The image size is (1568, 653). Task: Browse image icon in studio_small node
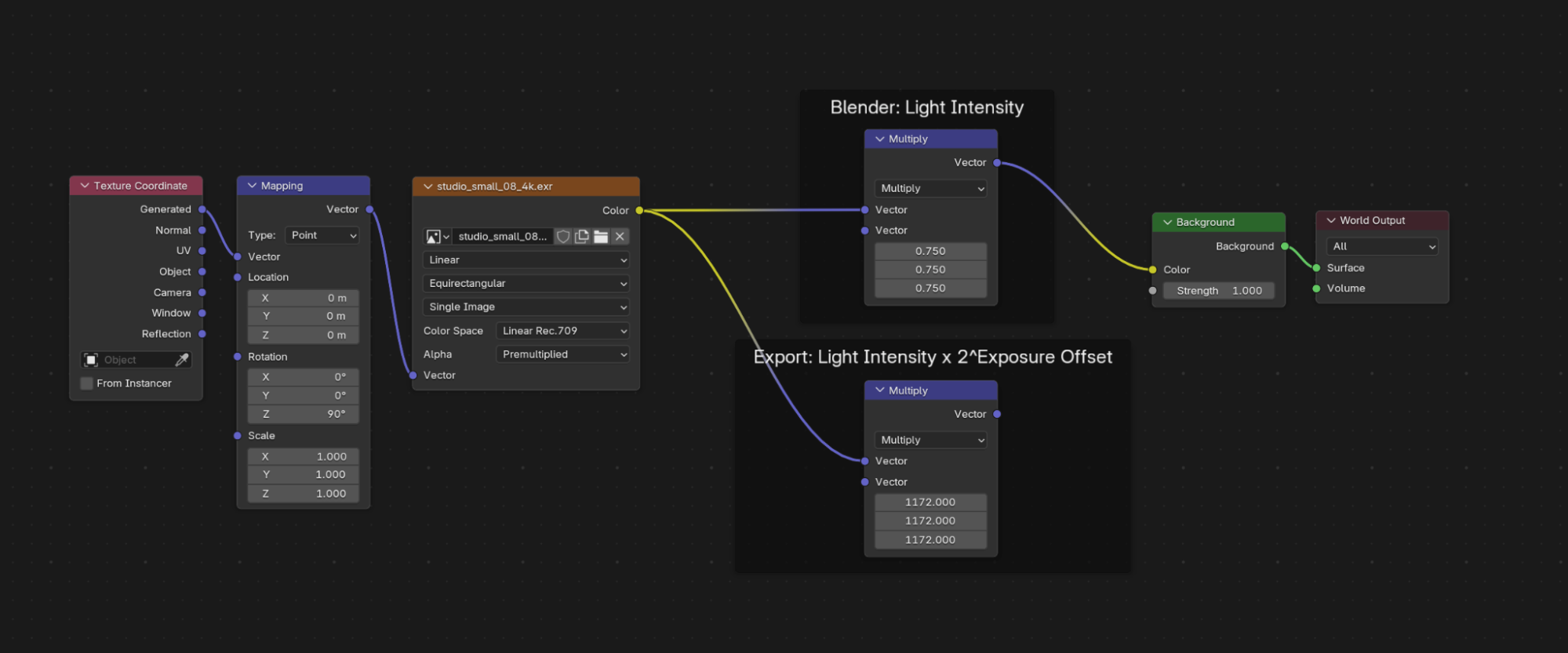pos(437,236)
